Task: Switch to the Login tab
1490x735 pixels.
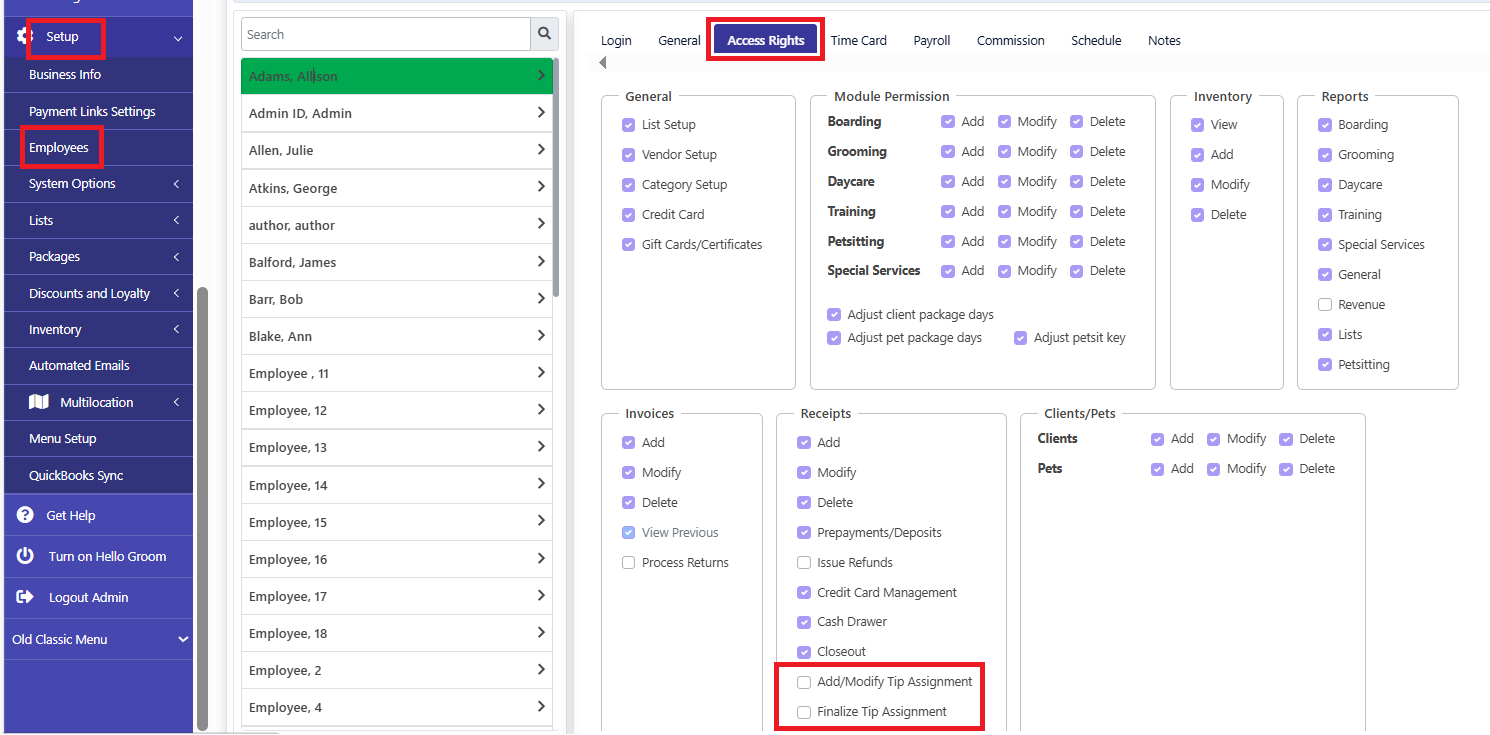Action: [616, 40]
